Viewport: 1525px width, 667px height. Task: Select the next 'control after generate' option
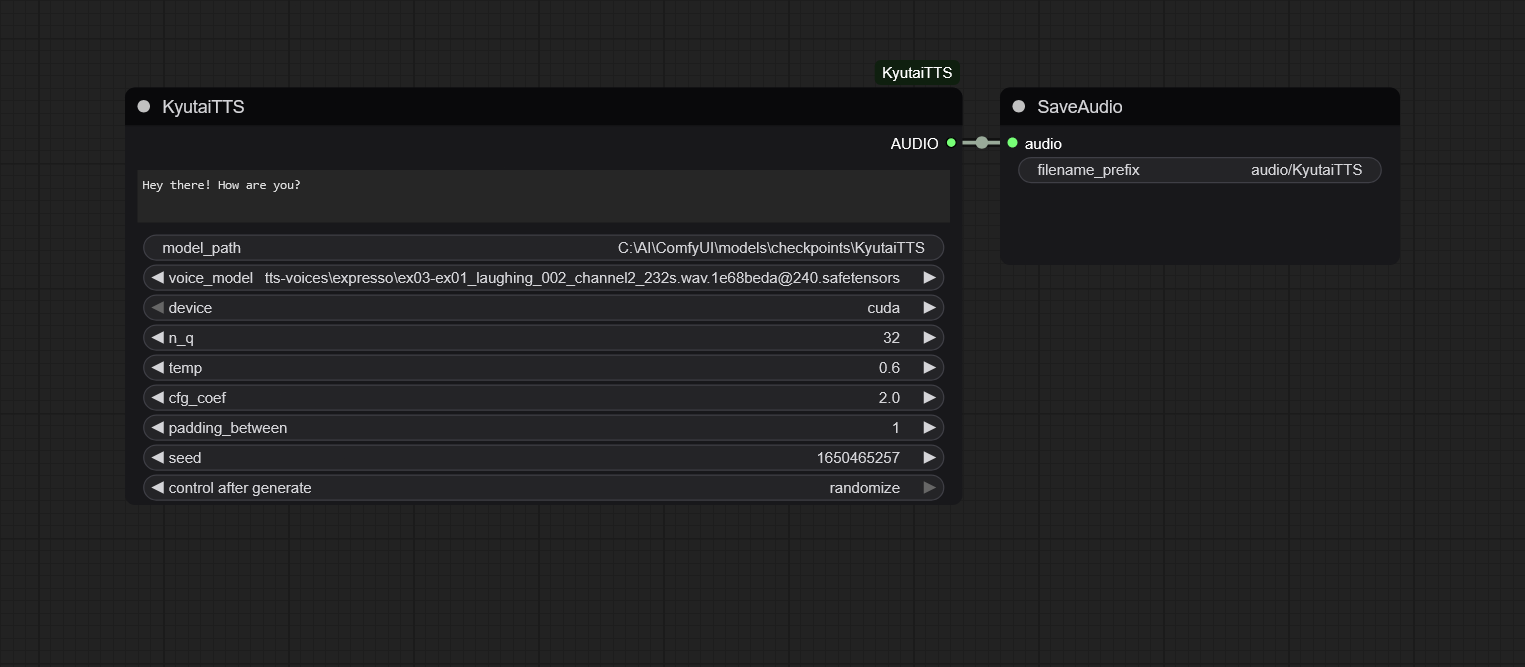(929, 488)
